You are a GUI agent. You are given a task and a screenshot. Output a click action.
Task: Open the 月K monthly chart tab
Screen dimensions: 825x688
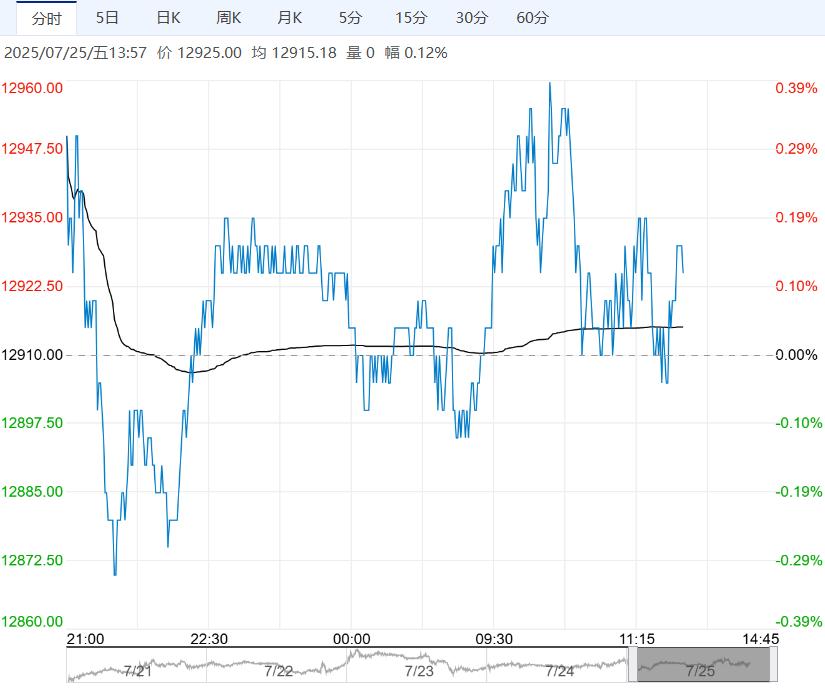(290, 18)
